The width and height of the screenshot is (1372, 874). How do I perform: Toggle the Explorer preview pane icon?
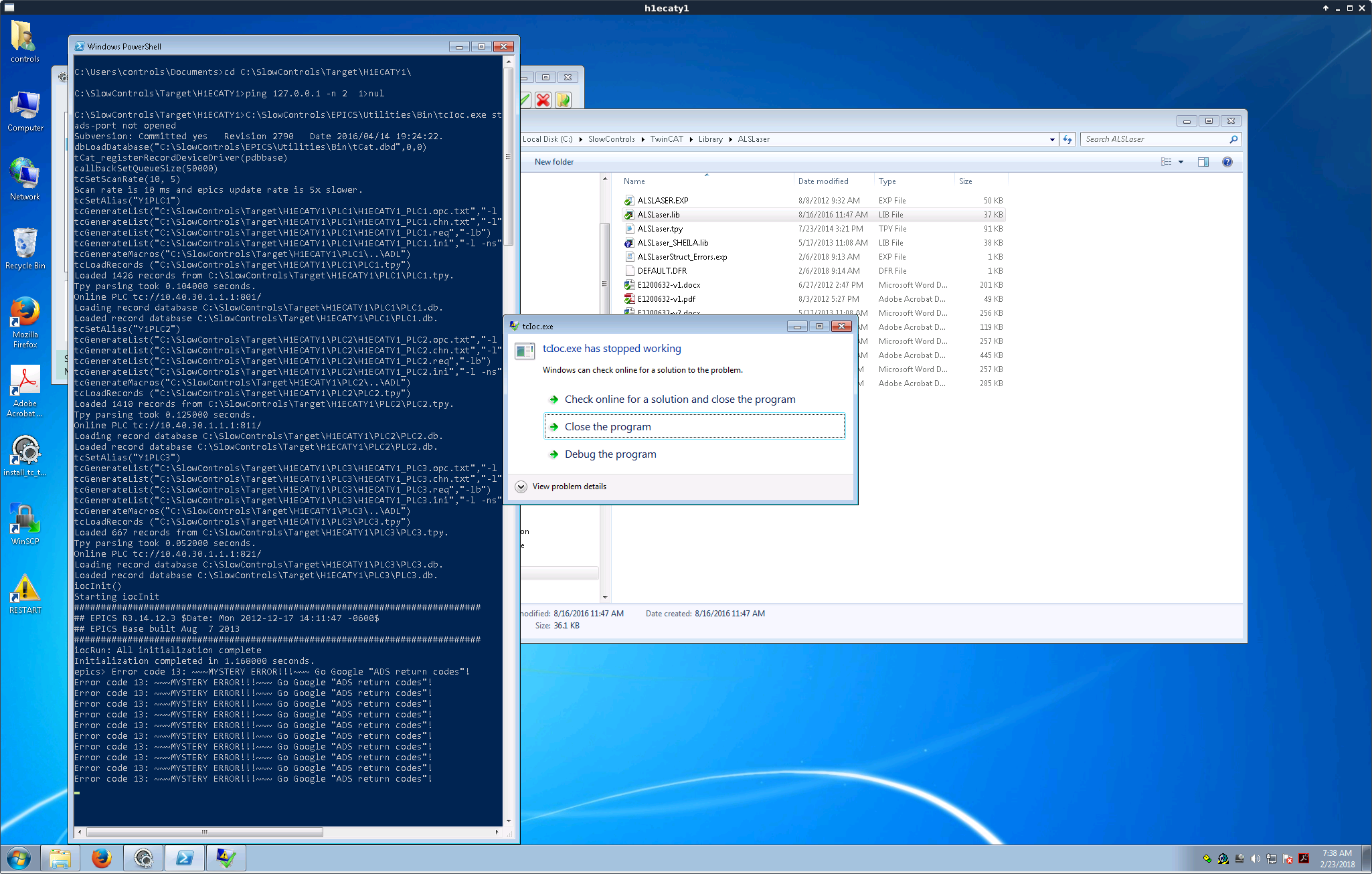pyautogui.click(x=1203, y=162)
